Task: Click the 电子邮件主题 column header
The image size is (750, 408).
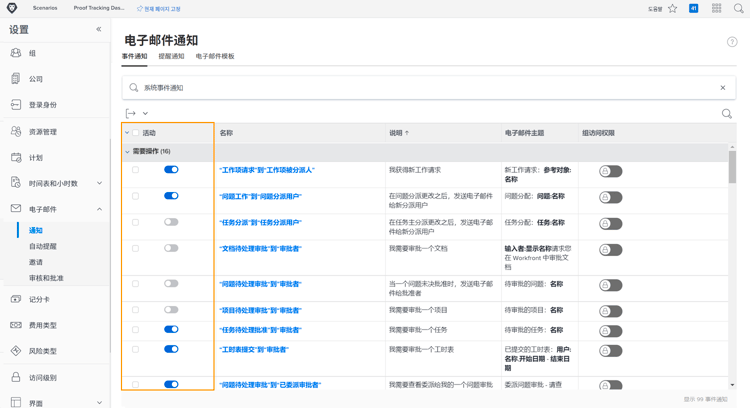Action: (524, 133)
